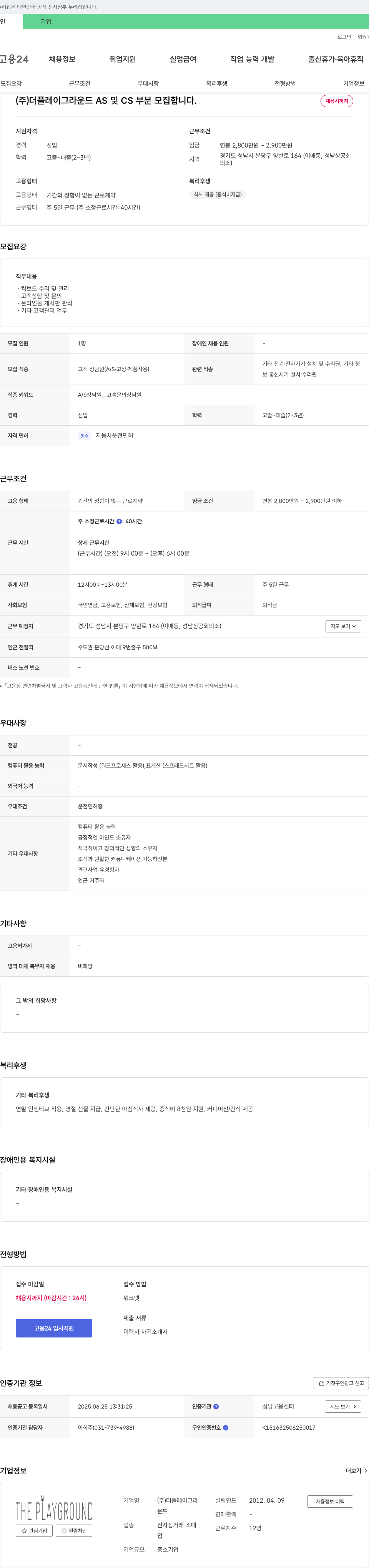Viewport: 369px width, 1568px height.
Task: Jump to 근무조건 section tab
Action: point(80,83)
